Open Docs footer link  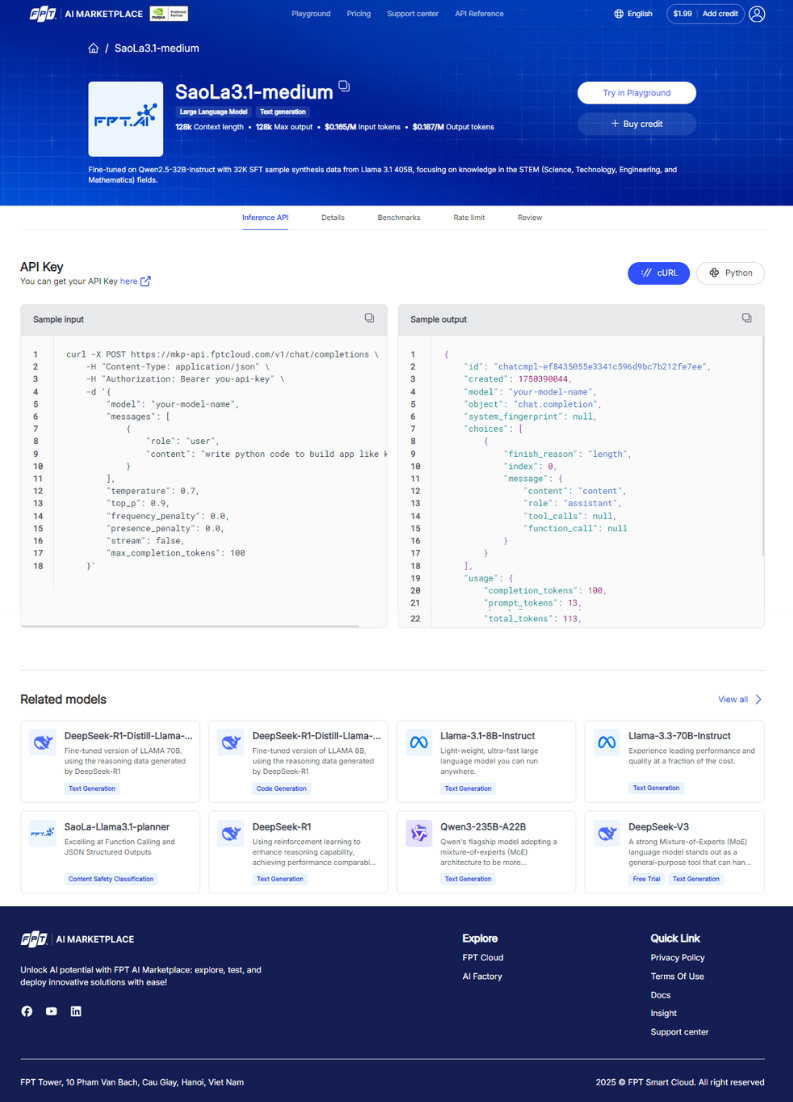click(x=660, y=995)
